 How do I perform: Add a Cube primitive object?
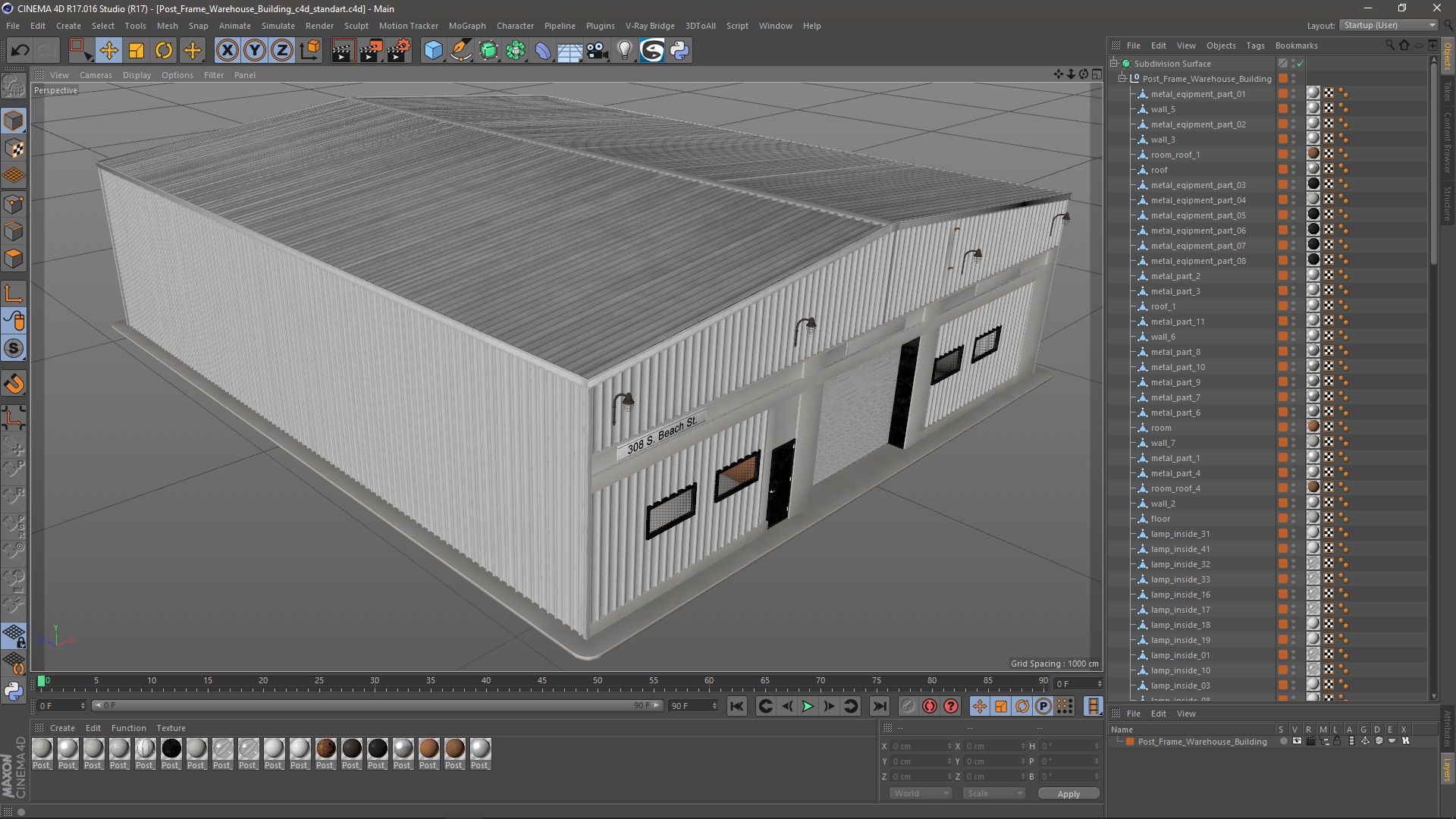433,51
